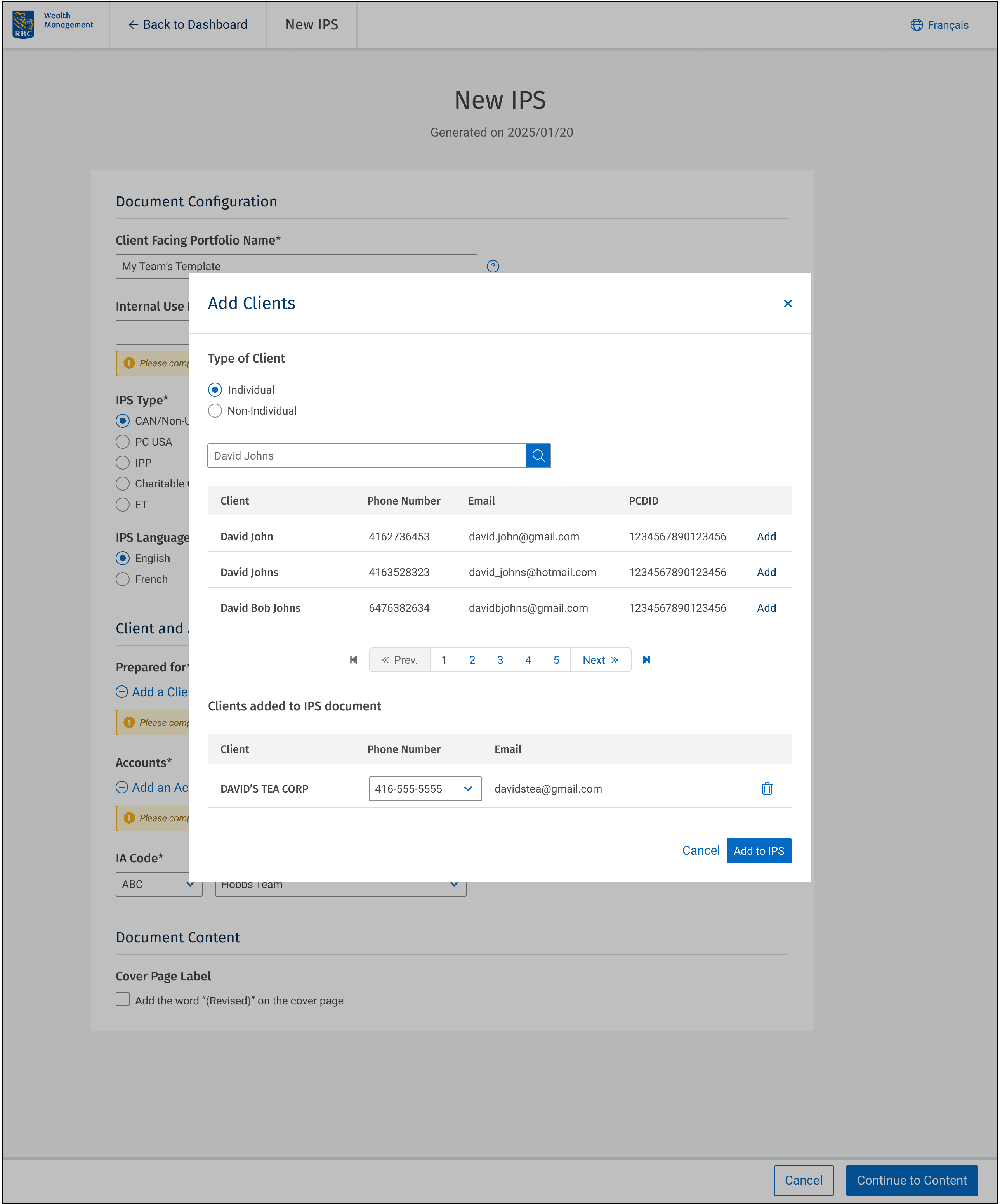Go to Next page of results
The width and height of the screenshot is (1000, 1204).
coord(600,660)
